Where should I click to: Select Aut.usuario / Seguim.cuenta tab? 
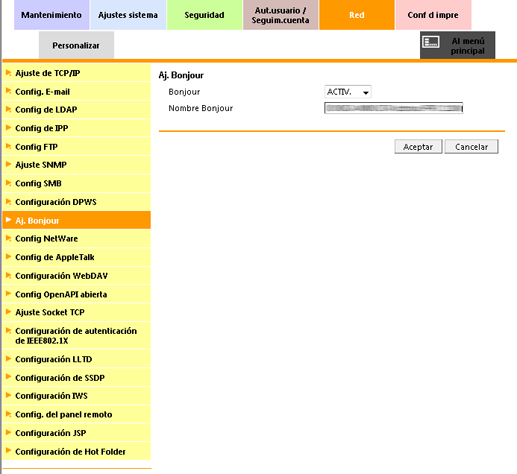[280, 15]
